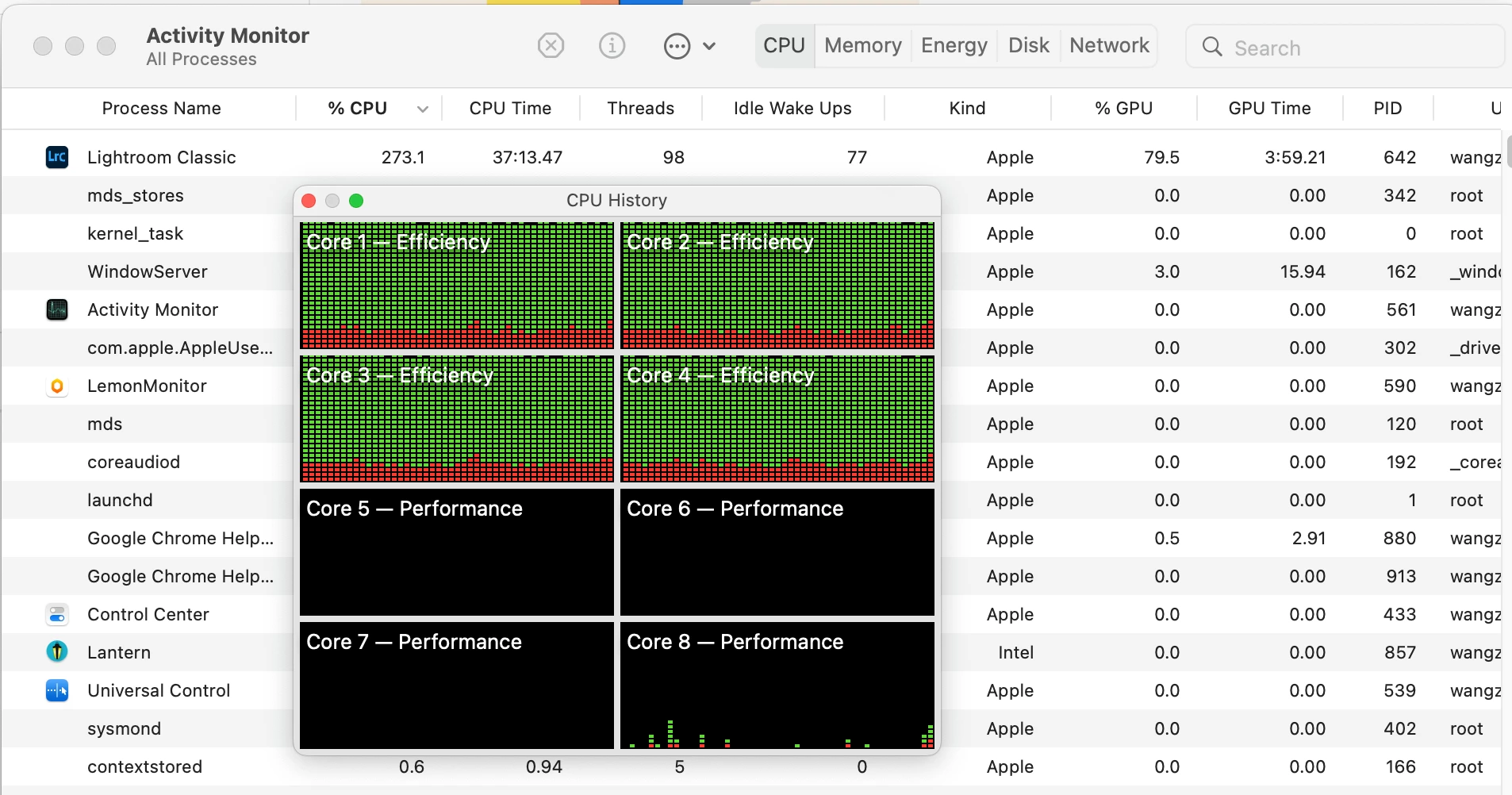The height and width of the screenshot is (795, 1512).
Task: Sort by CPU Time column header
Action: tap(510, 108)
